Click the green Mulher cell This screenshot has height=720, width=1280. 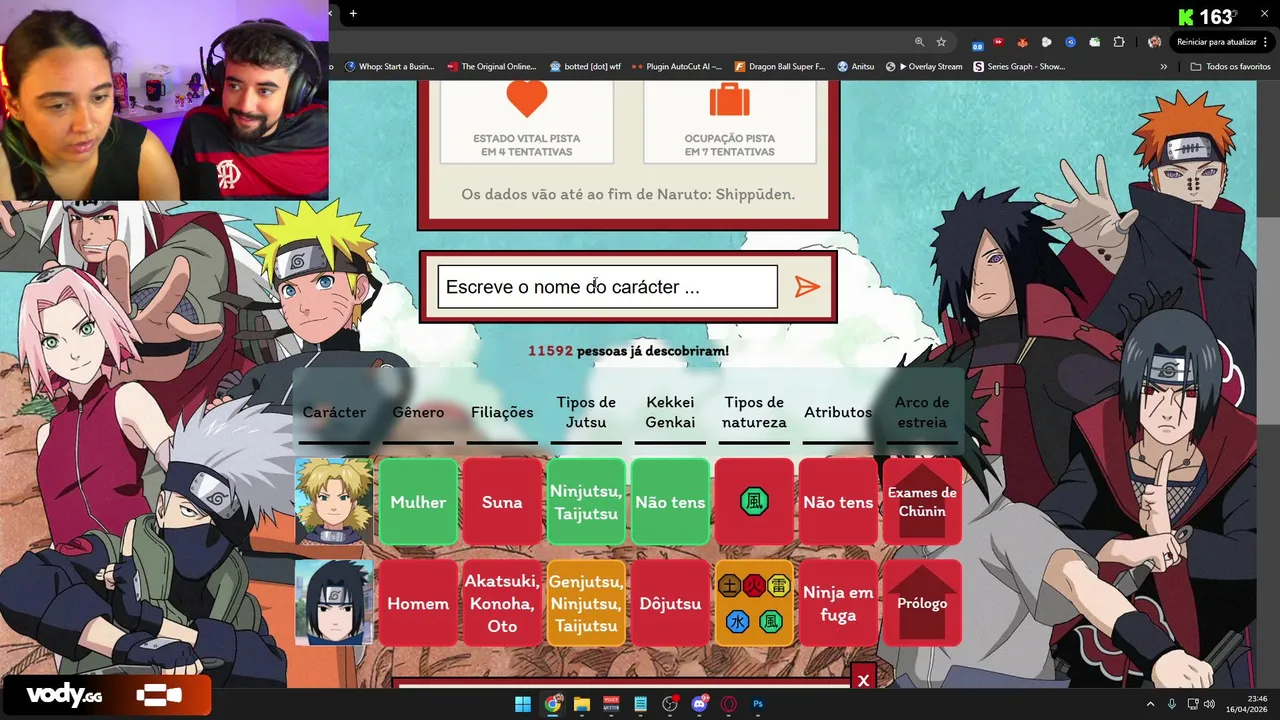[x=418, y=502]
